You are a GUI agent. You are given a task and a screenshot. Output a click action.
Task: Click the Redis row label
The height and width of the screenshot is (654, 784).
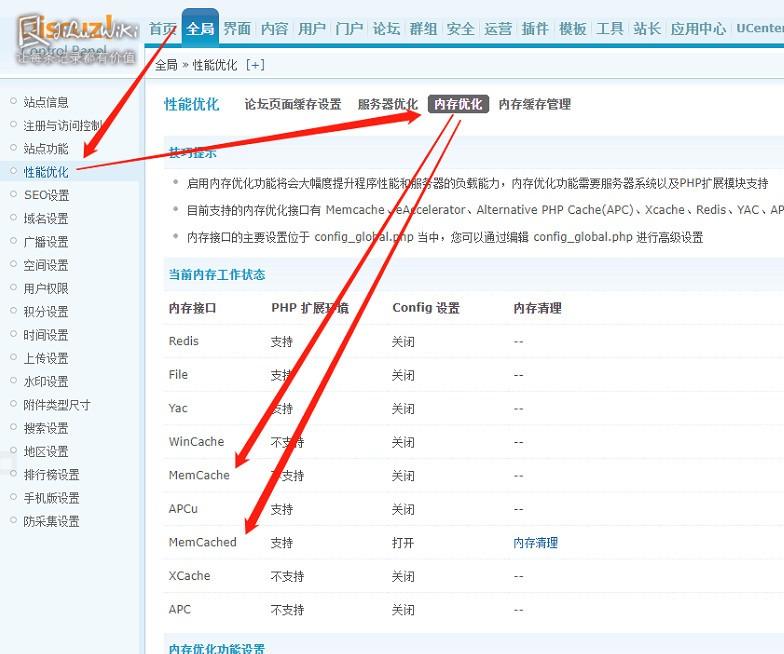click(x=184, y=341)
